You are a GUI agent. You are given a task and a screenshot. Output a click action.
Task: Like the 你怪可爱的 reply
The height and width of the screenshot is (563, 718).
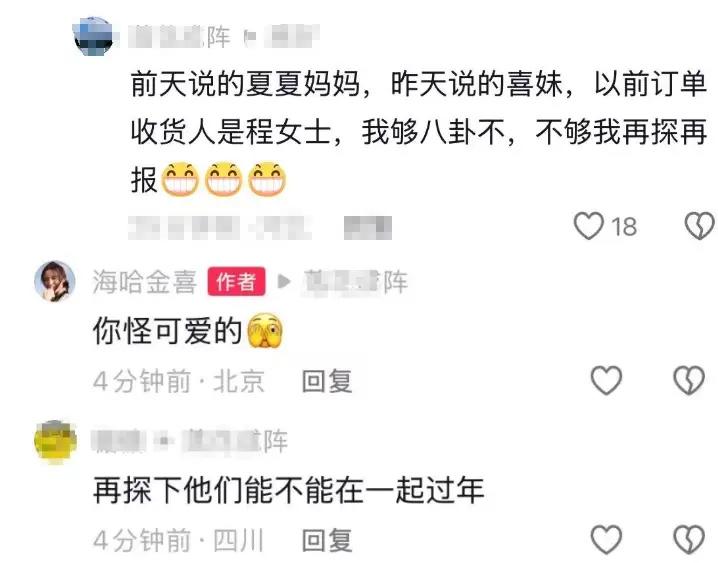tap(606, 380)
